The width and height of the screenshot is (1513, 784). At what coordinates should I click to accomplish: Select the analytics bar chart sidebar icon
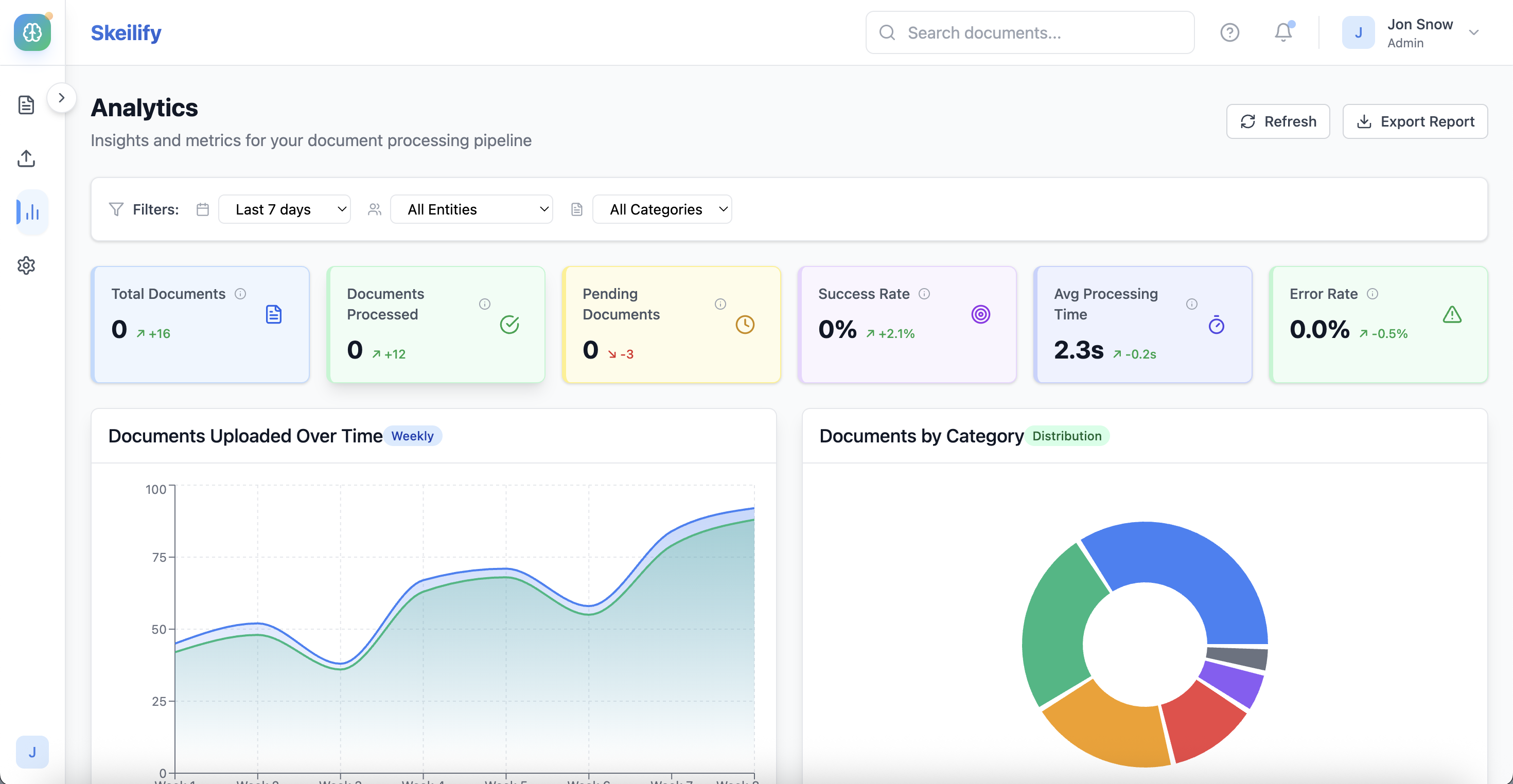32,212
